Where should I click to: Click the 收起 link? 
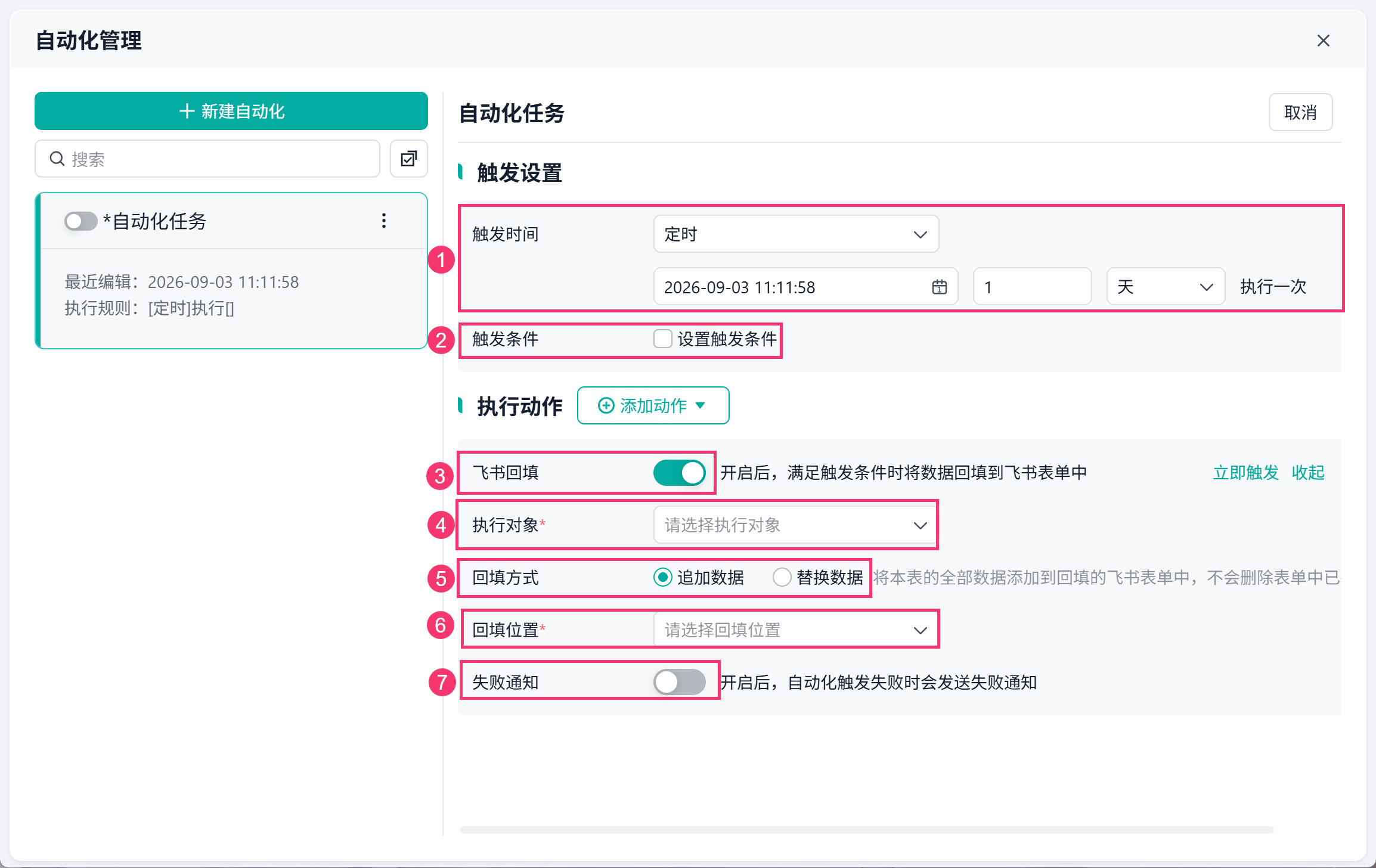click(x=1308, y=473)
